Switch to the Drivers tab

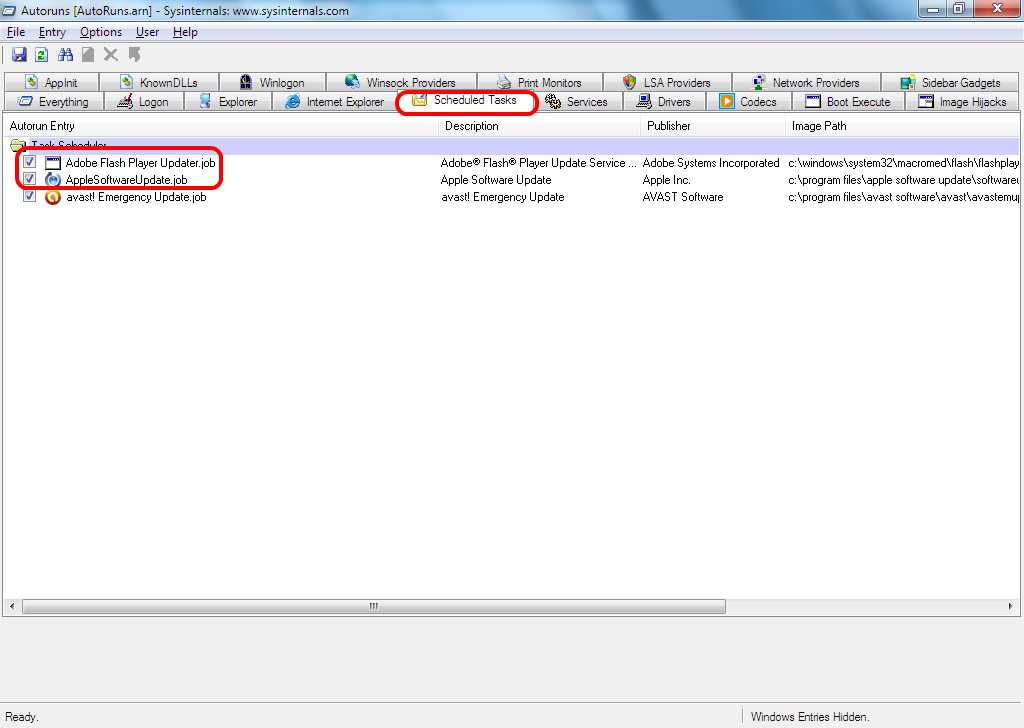[x=664, y=102]
